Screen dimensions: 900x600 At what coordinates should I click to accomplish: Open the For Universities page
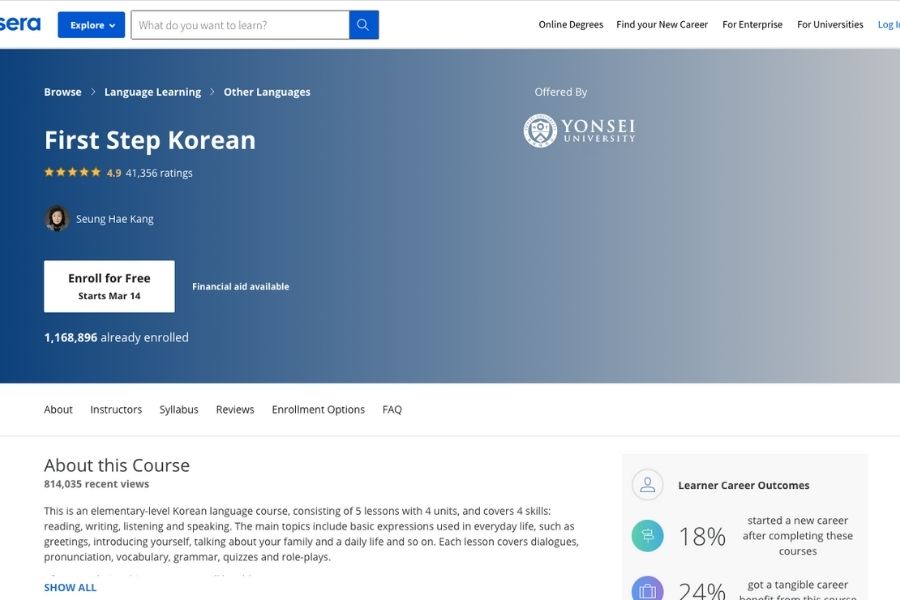(x=830, y=25)
